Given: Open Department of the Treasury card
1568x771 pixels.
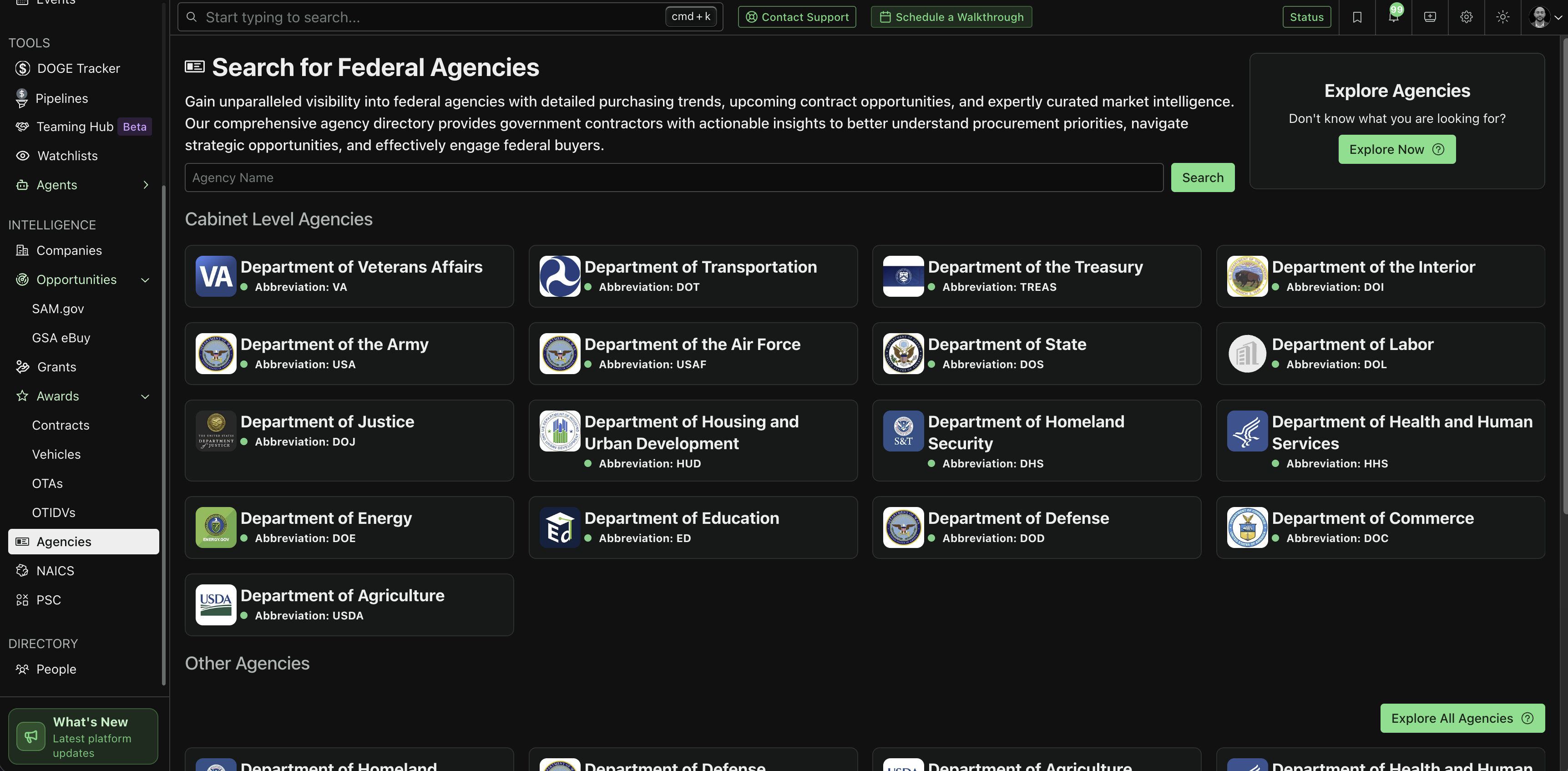Looking at the screenshot, I should click(x=1037, y=276).
